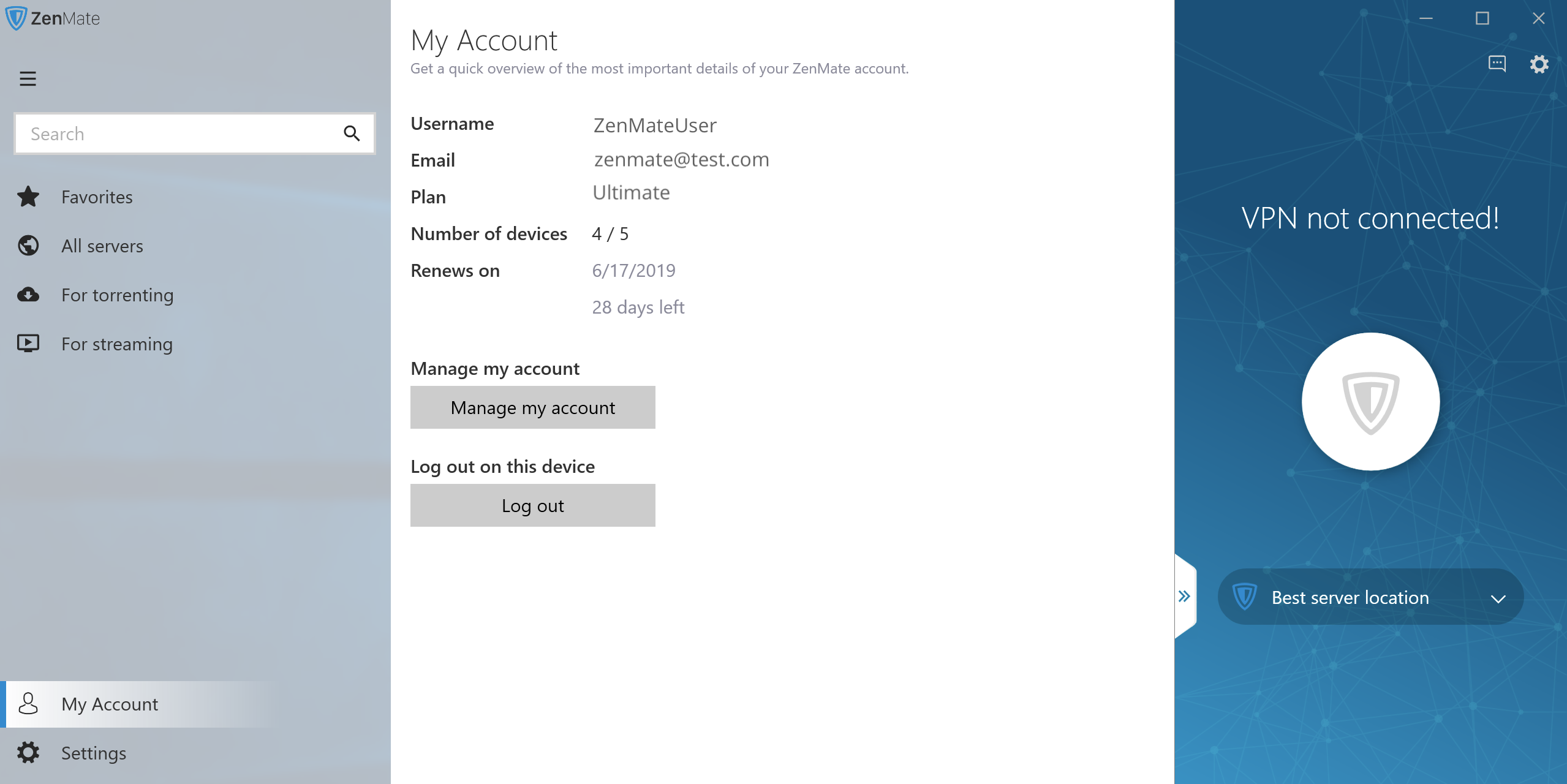1567x784 pixels.
Task: Click the email zenmate@test.com
Action: 682,159
